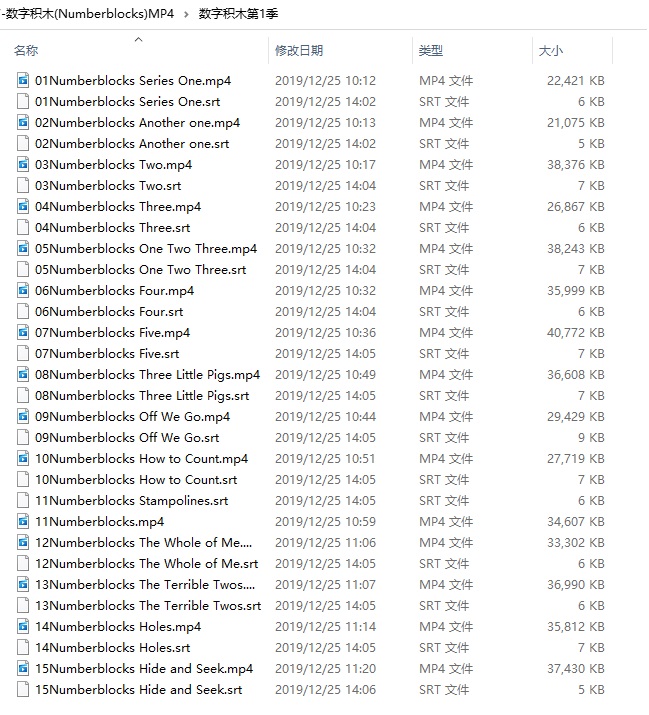This screenshot has height=715, width=649.
Task: Click the file icon for 11Numberblocks Stampolines.srt
Action: 24,500
